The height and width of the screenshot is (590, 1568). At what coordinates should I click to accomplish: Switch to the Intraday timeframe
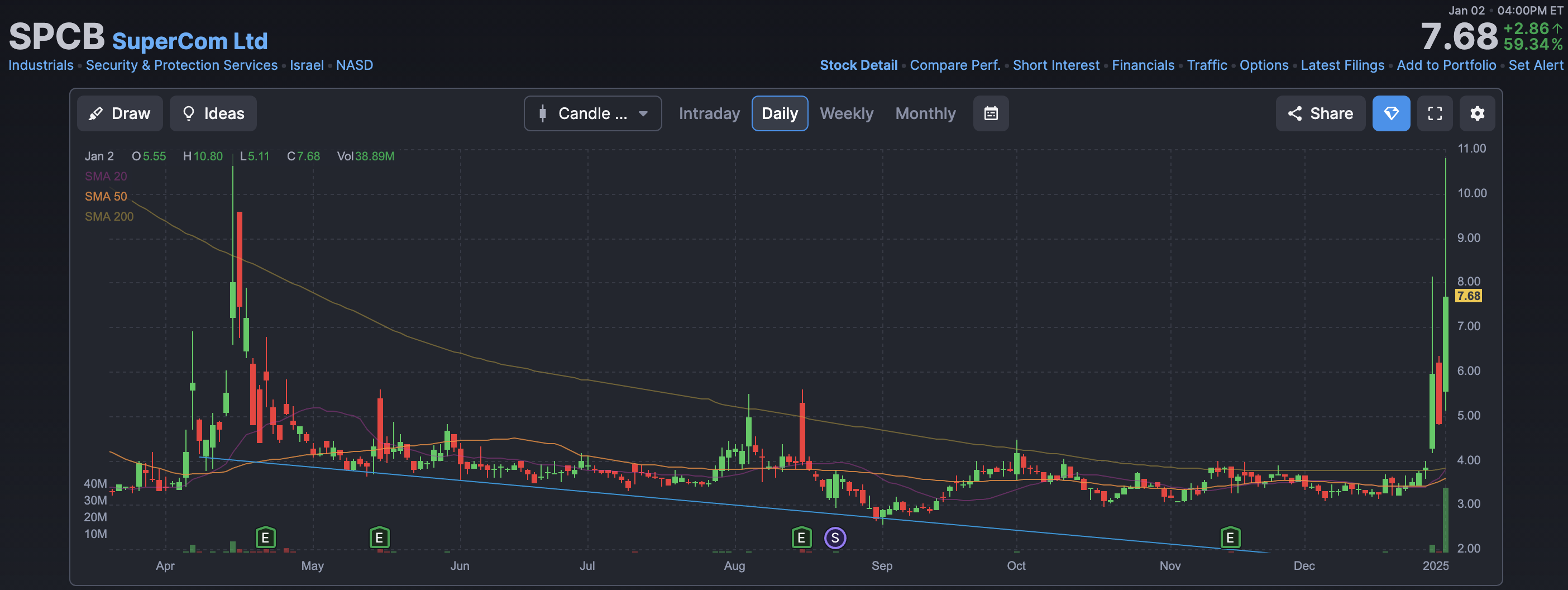(x=709, y=113)
